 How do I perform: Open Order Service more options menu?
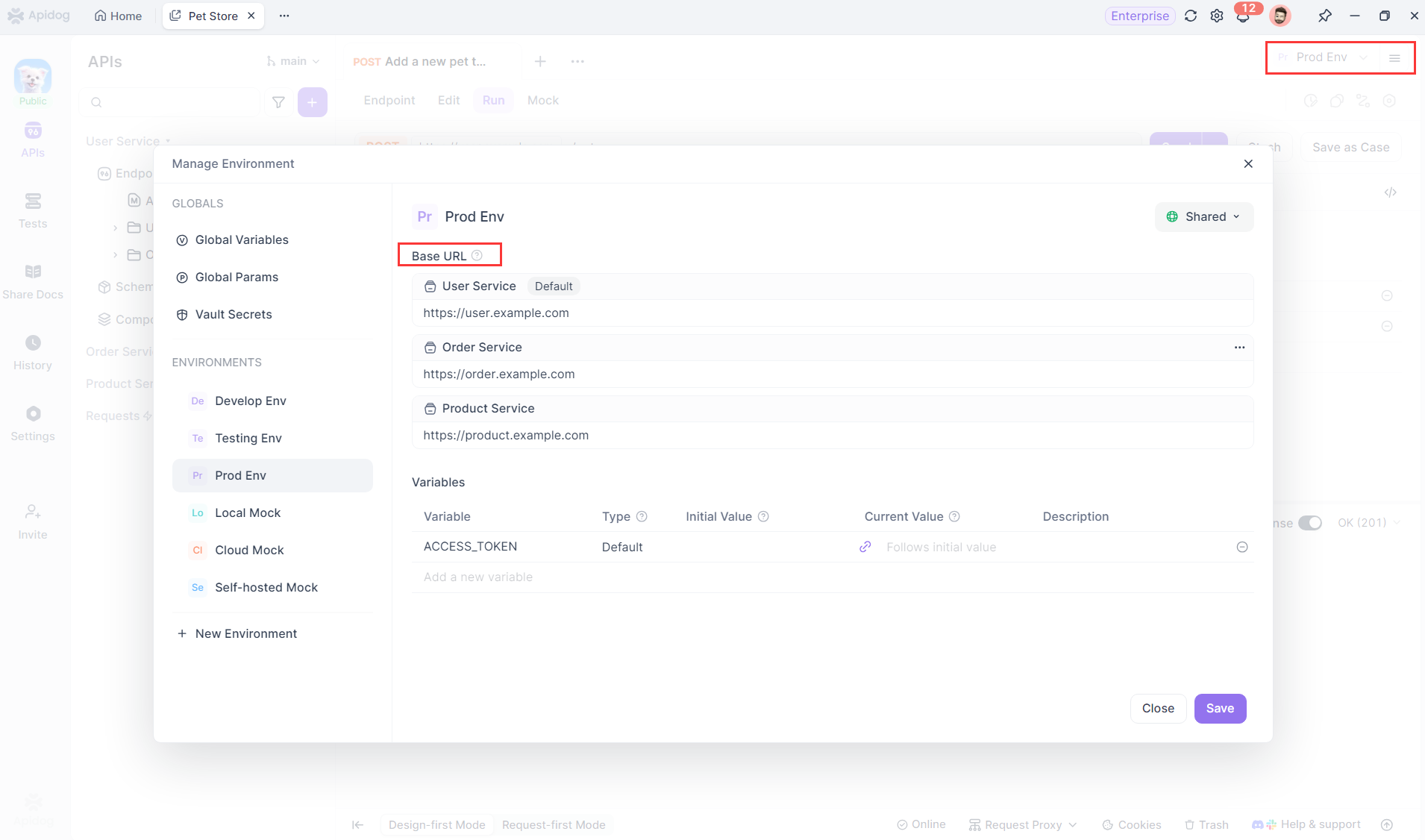tap(1239, 347)
